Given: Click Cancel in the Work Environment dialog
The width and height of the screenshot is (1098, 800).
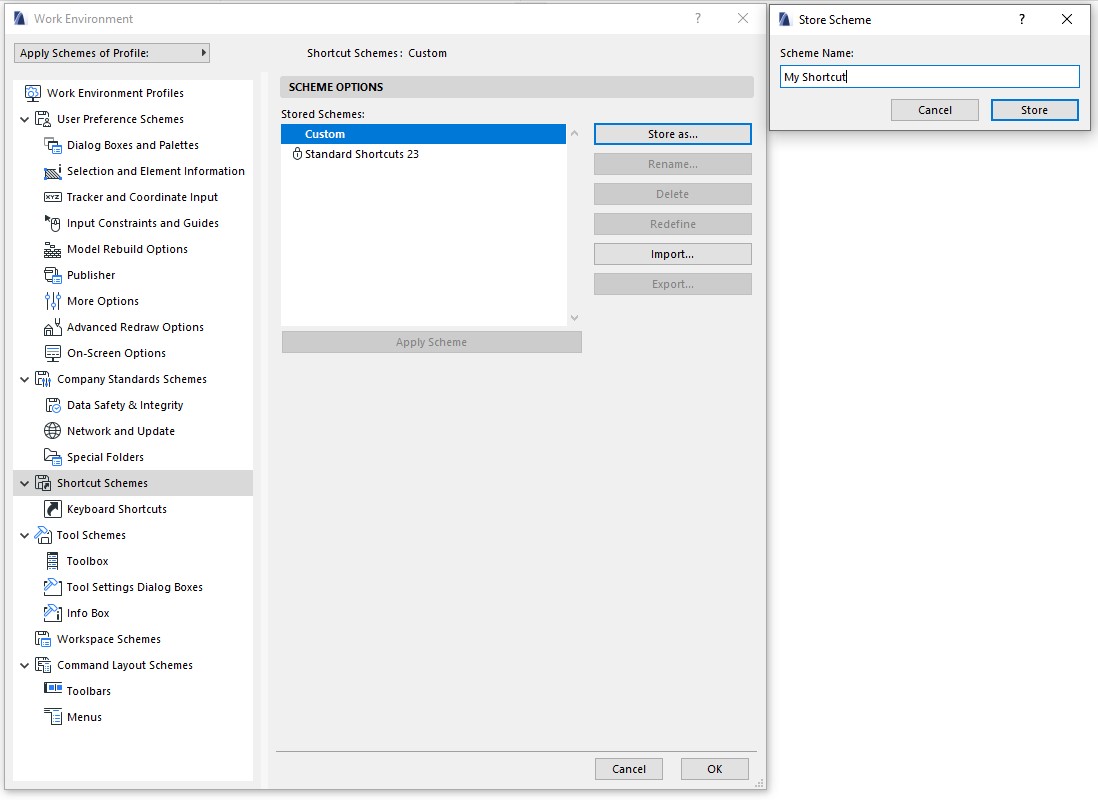Looking at the screenshot, I should tap(629, 769).
